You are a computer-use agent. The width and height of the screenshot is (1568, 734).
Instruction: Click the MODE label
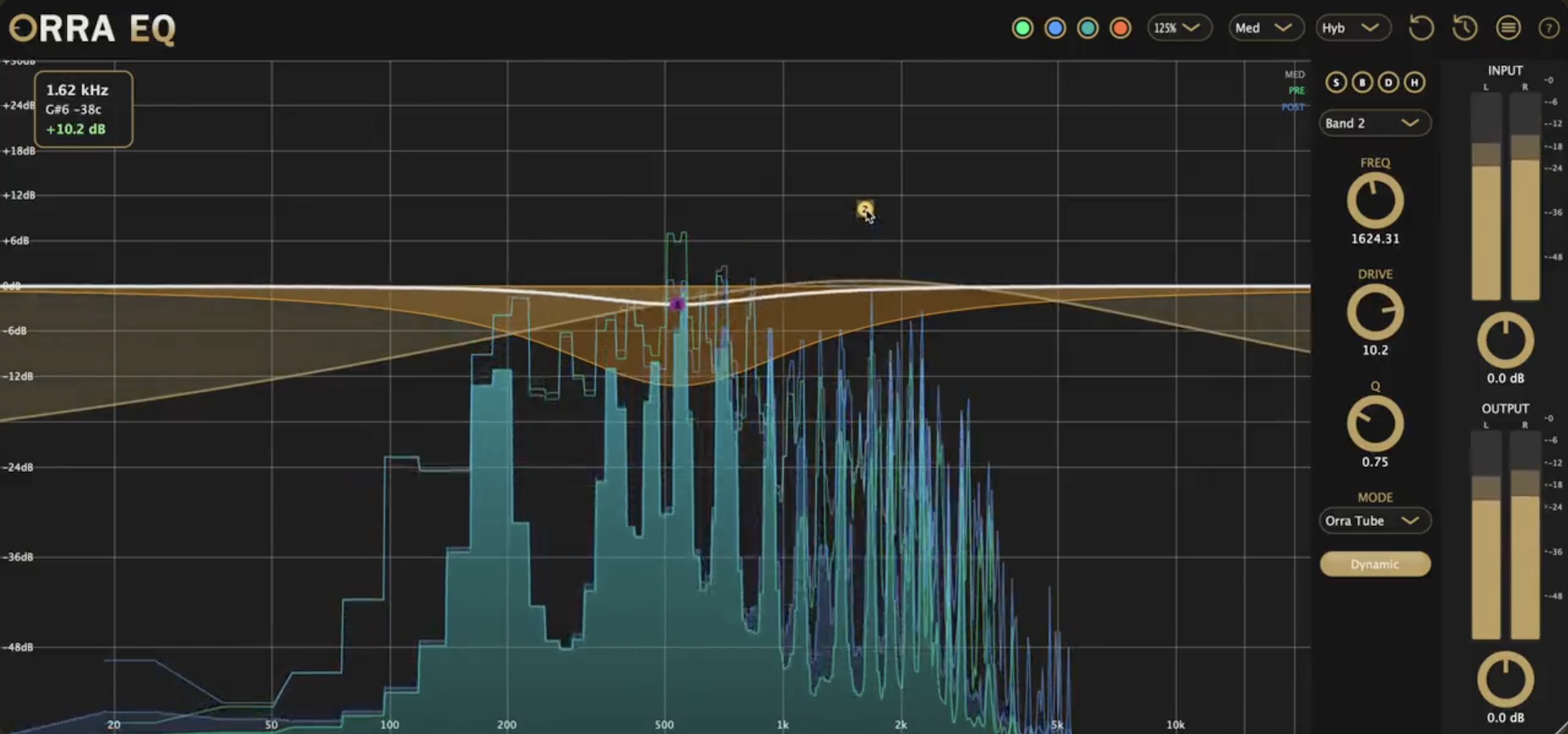point(1375,497)
